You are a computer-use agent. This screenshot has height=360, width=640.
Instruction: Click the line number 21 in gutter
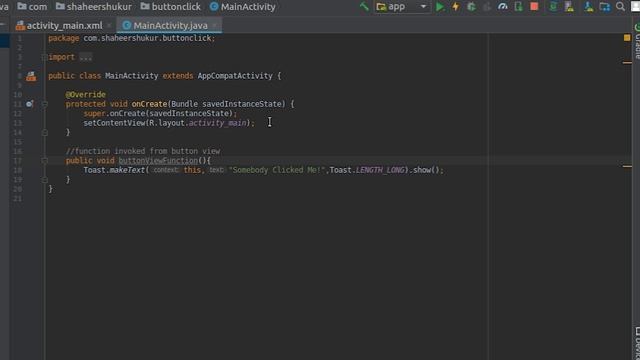tap(18, 199)
